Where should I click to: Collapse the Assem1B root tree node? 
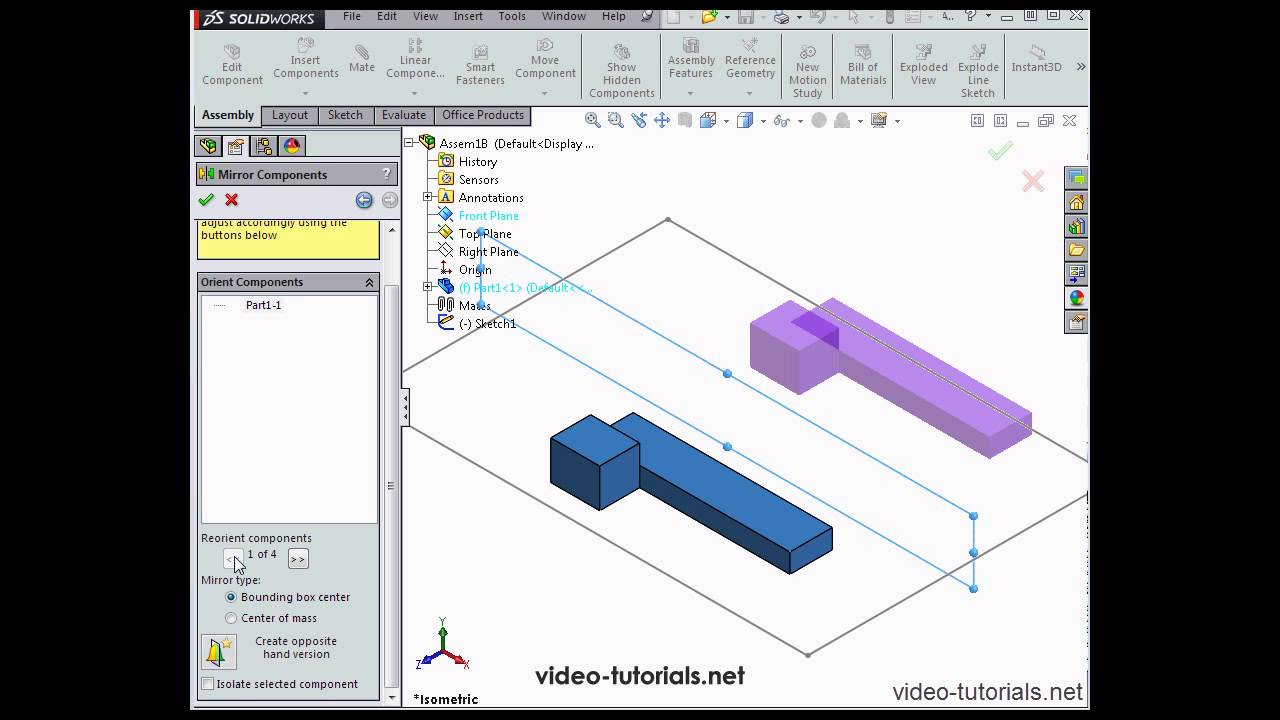point(409,143)
